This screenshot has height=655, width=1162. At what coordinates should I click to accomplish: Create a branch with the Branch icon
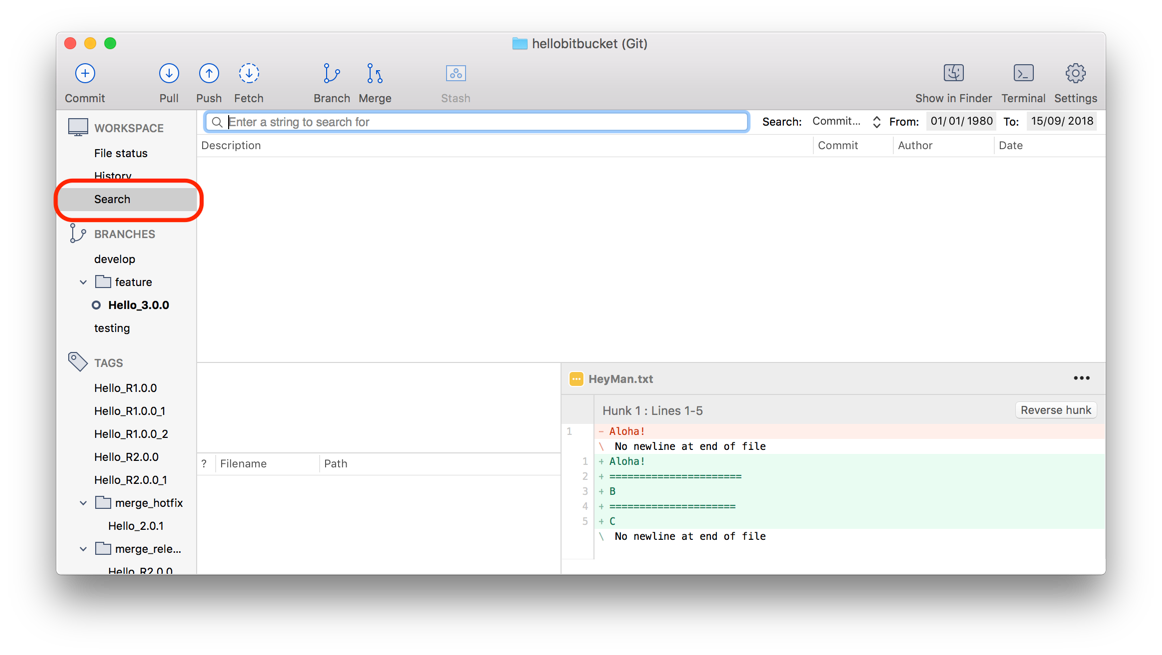[331, 73]
